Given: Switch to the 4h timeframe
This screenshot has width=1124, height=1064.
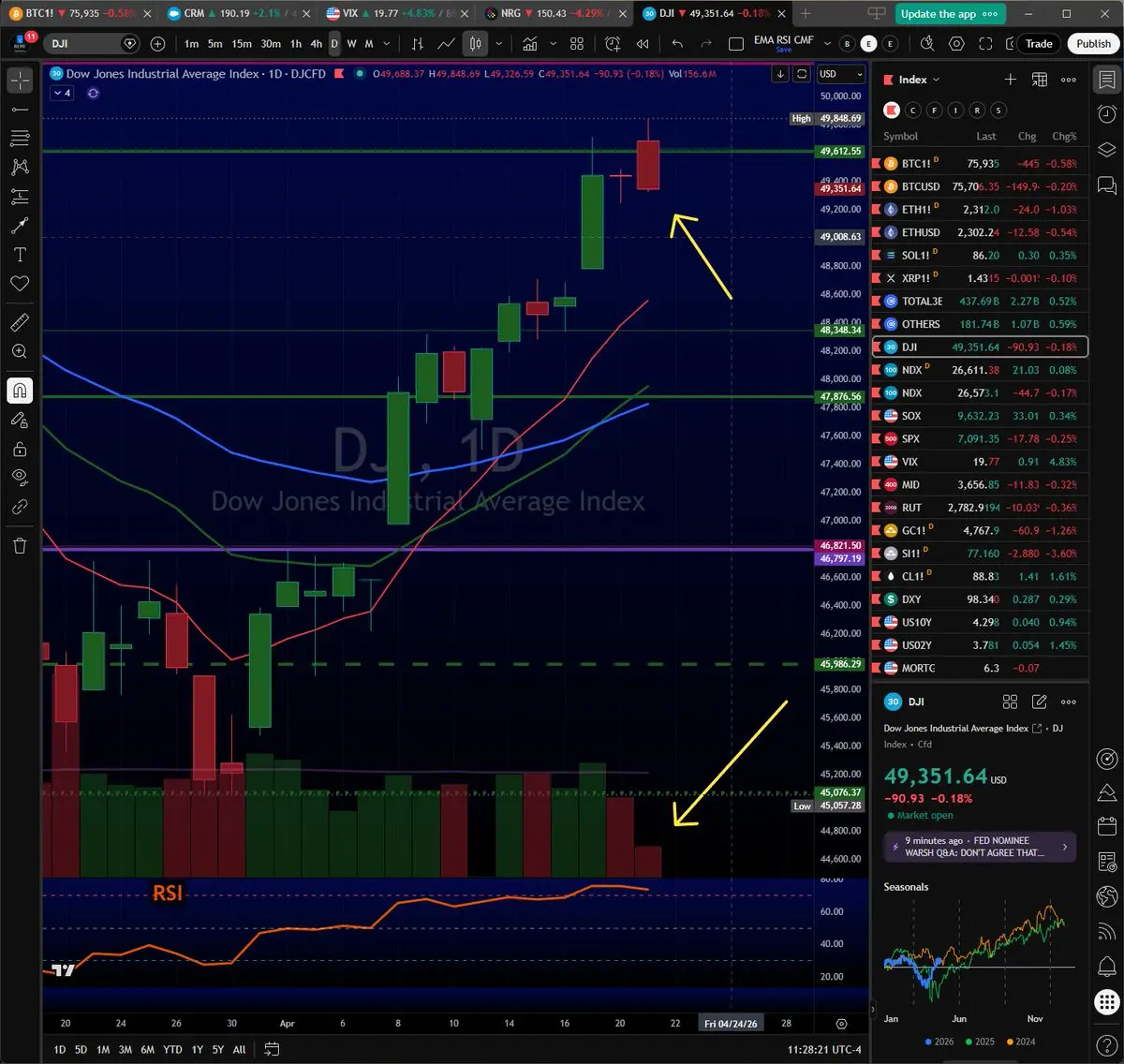Looking at the screenshot, I should click(317, 44).
